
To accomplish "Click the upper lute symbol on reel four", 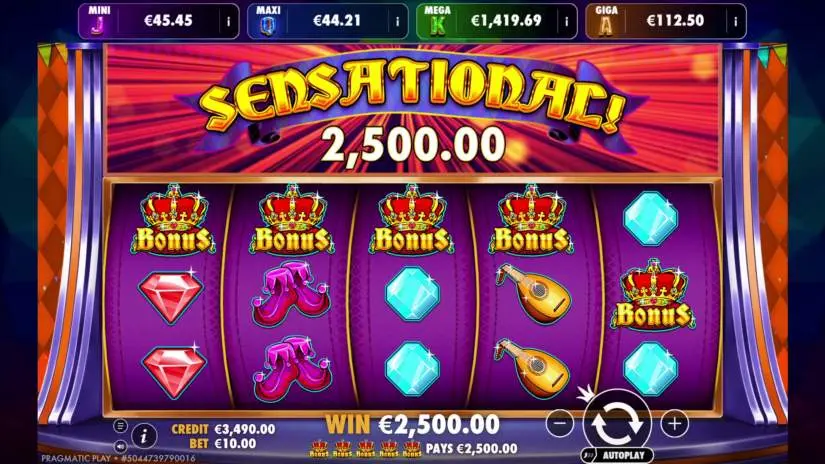I will pos(532,294).
